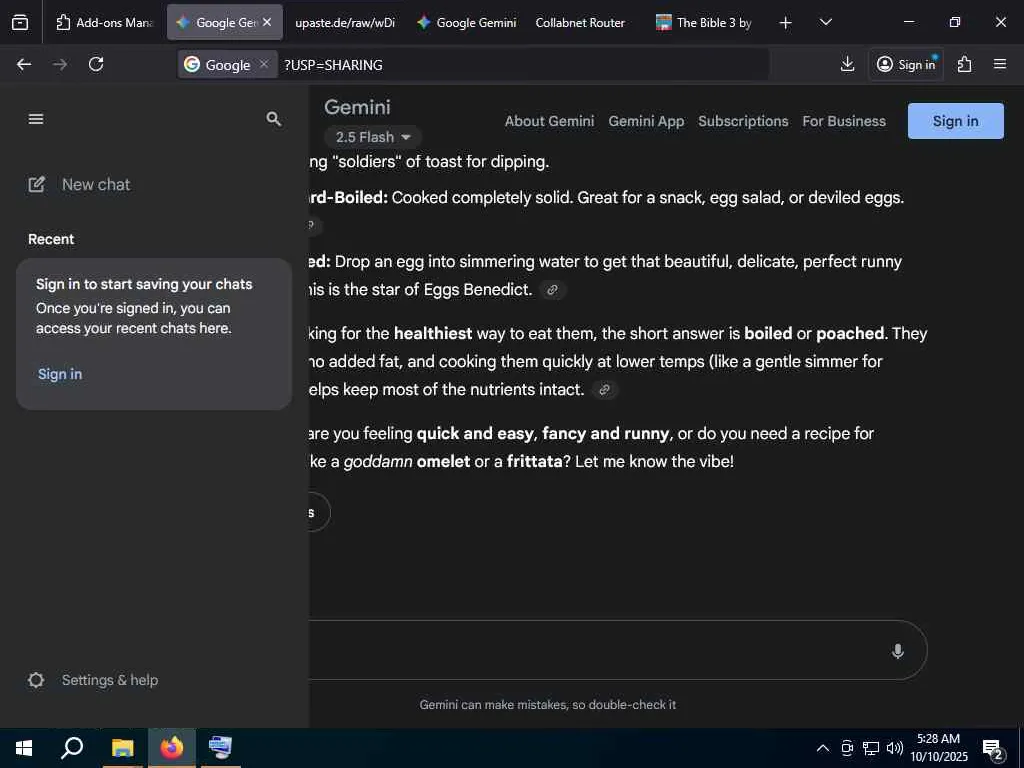Open the Gemini App link
Screen dimensions: 1024x768
(646, 121)
